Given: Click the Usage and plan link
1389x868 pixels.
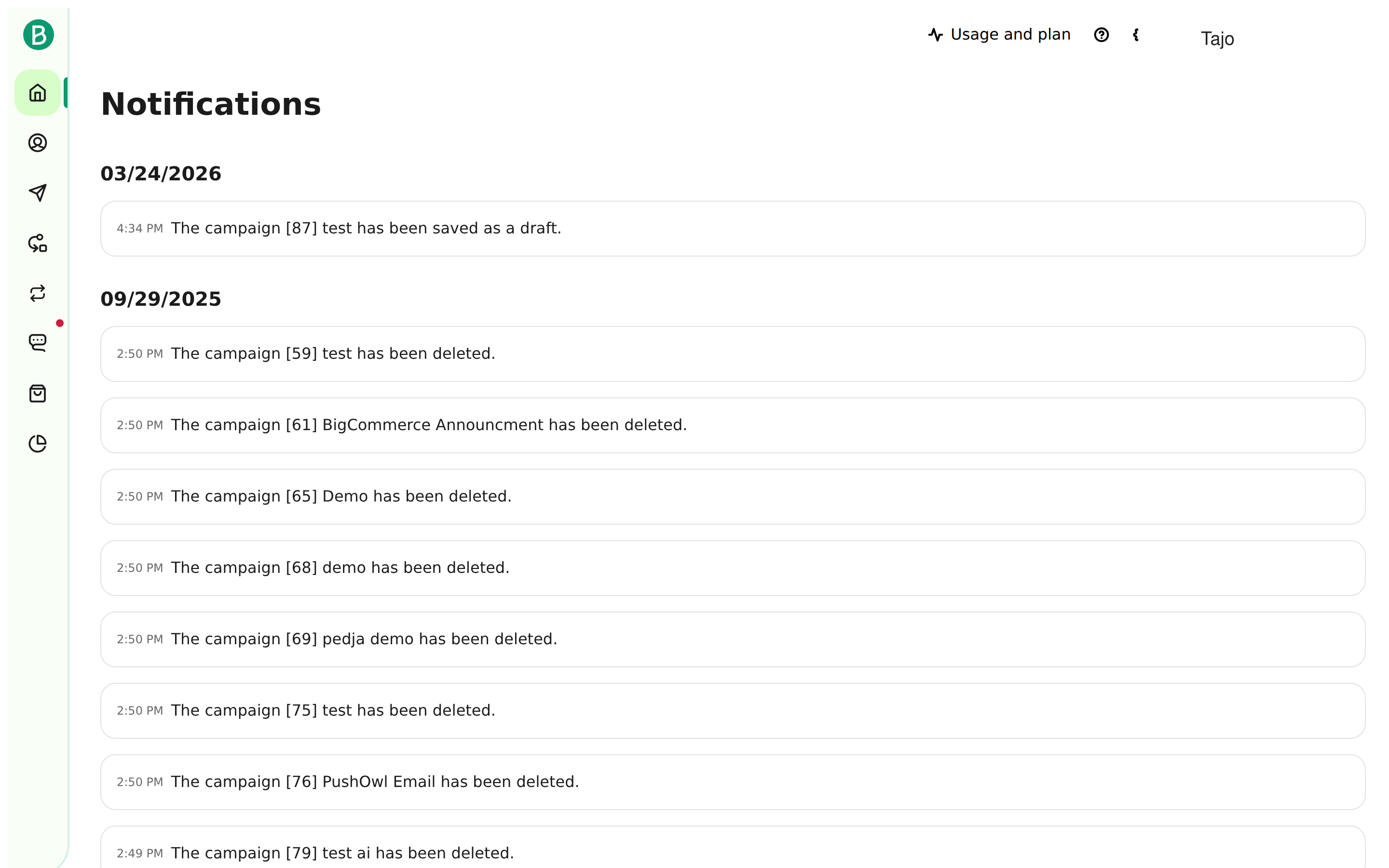Looking at the screenshot, I should tap(999, 34).
